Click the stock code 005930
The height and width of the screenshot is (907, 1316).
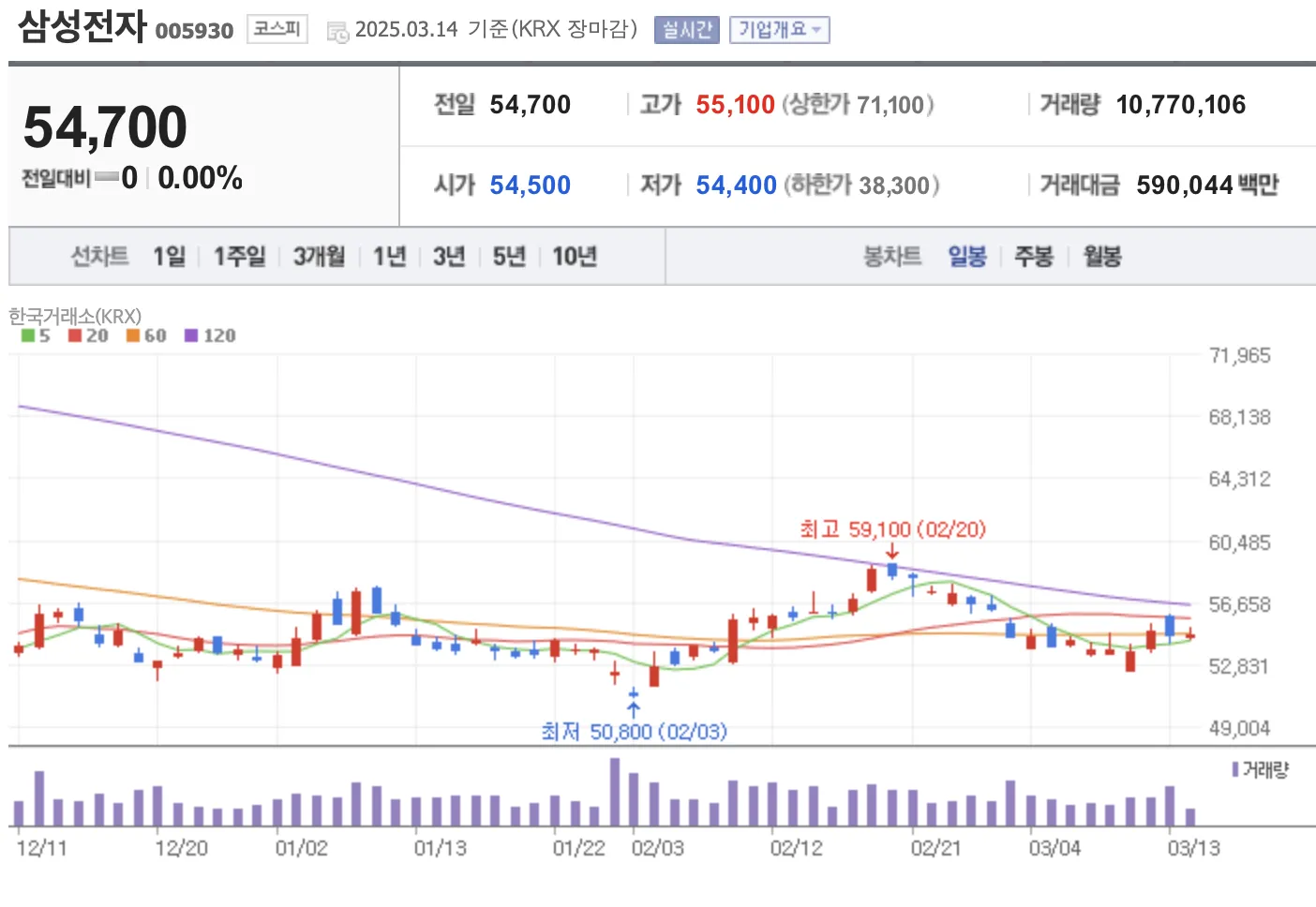[x=194, y=31]
